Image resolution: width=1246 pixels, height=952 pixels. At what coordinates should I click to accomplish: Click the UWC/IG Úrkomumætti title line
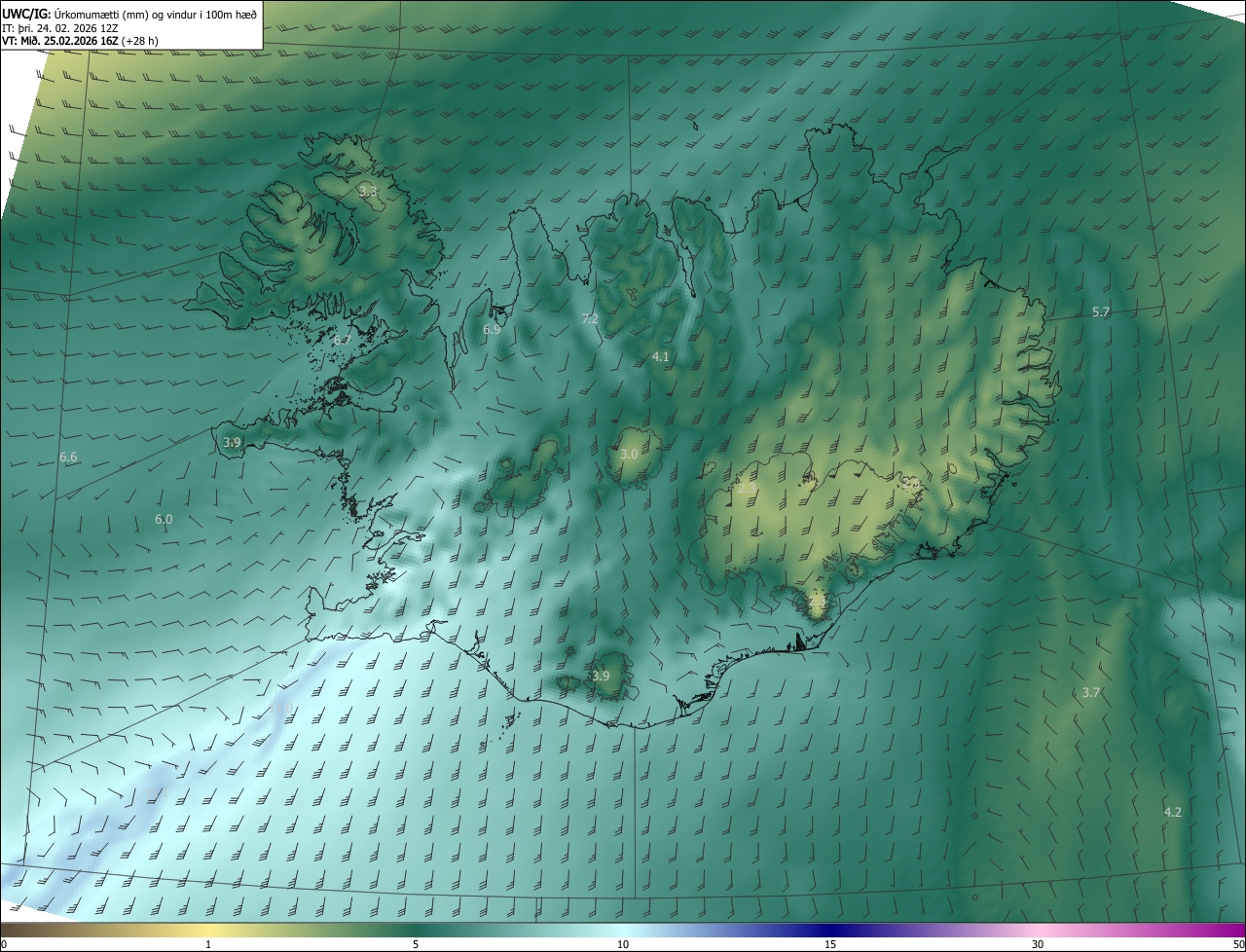pos(129,14)
